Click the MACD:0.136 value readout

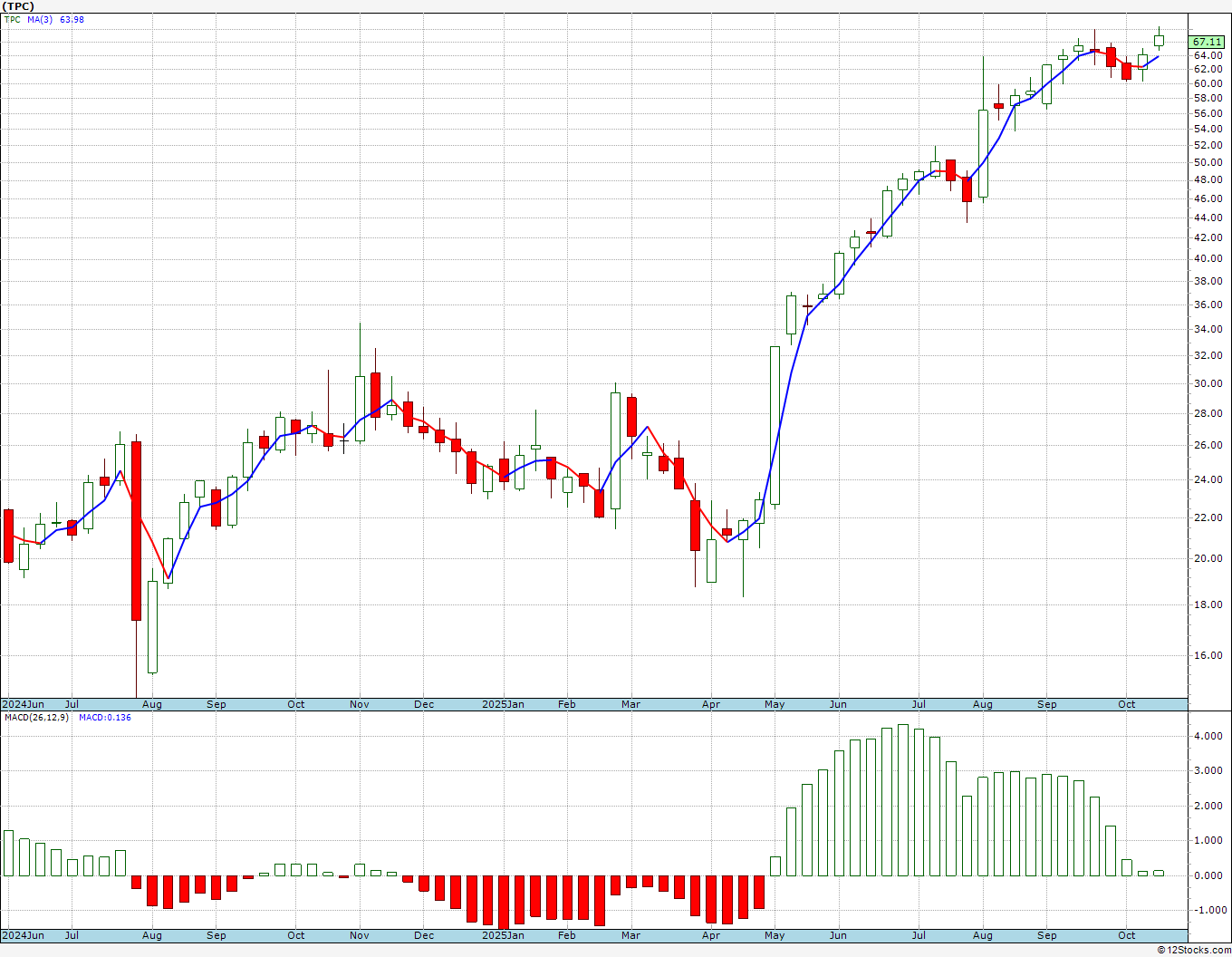[x=105, y=718]
